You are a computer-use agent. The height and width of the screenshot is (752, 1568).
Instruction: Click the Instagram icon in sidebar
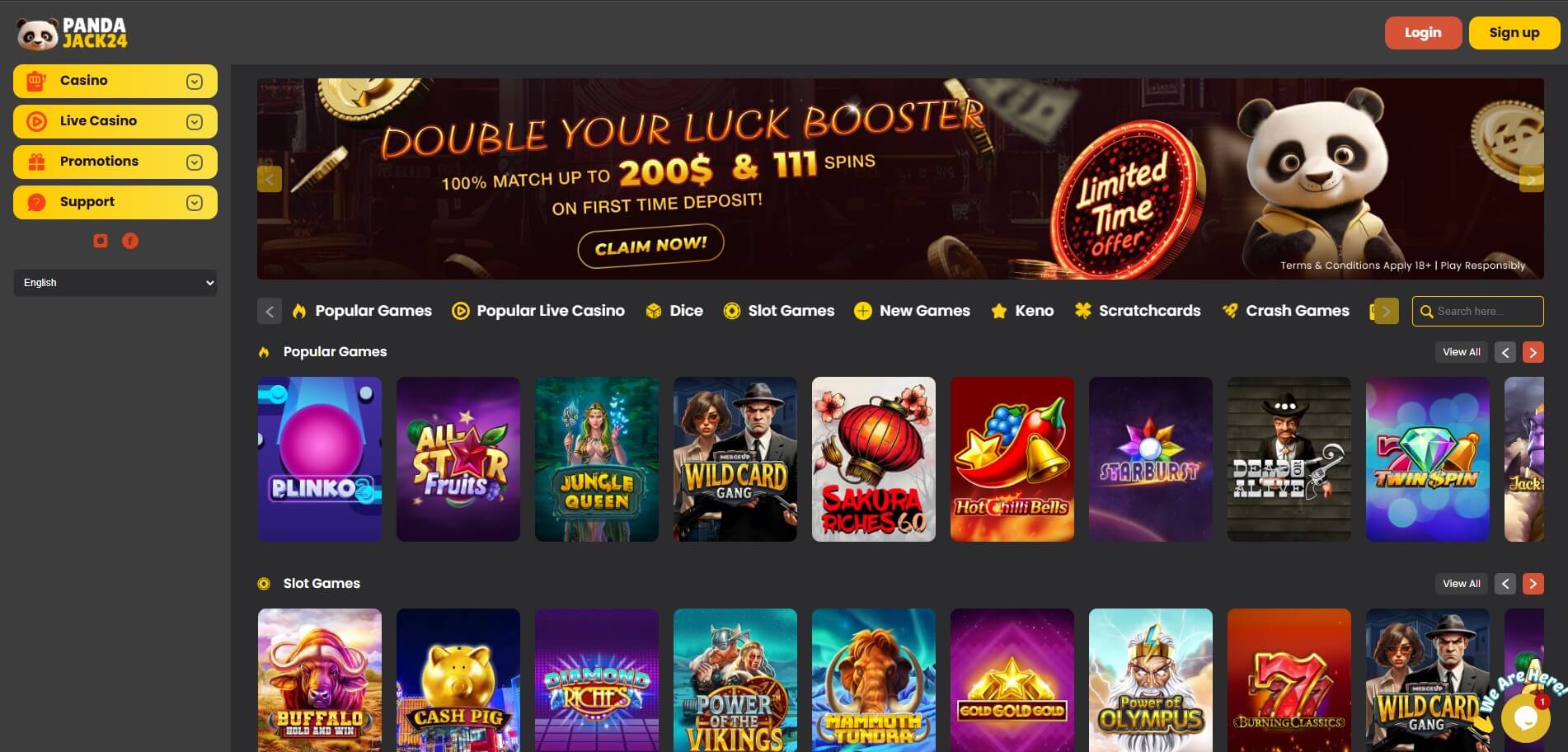[x=101, y=241]
